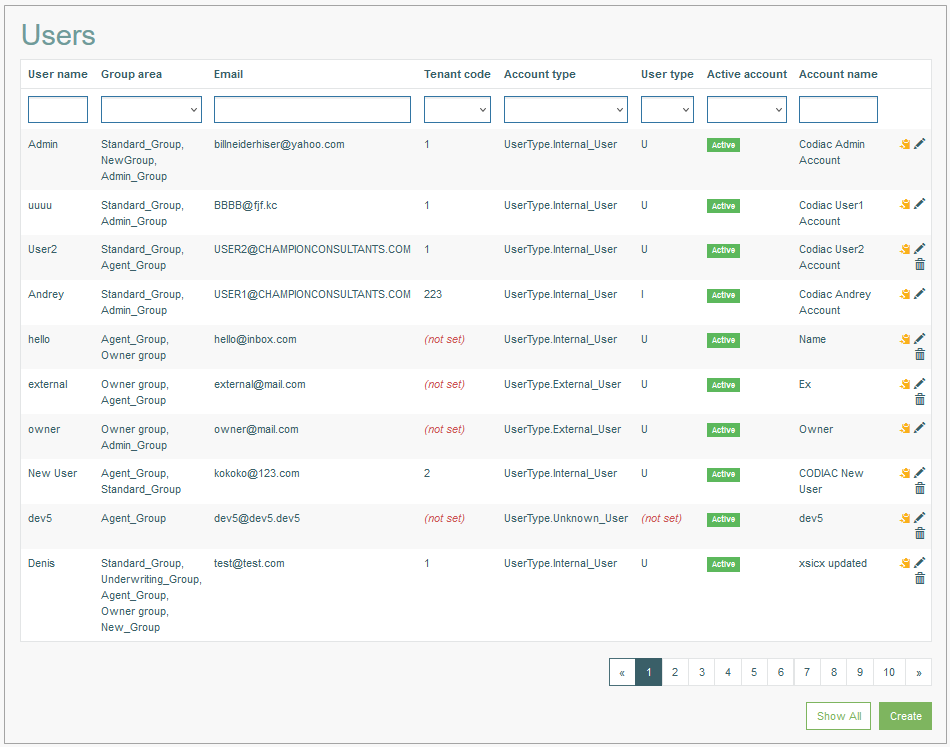Edit the dev5 user with pencil icon

click(x=920, y=517)
